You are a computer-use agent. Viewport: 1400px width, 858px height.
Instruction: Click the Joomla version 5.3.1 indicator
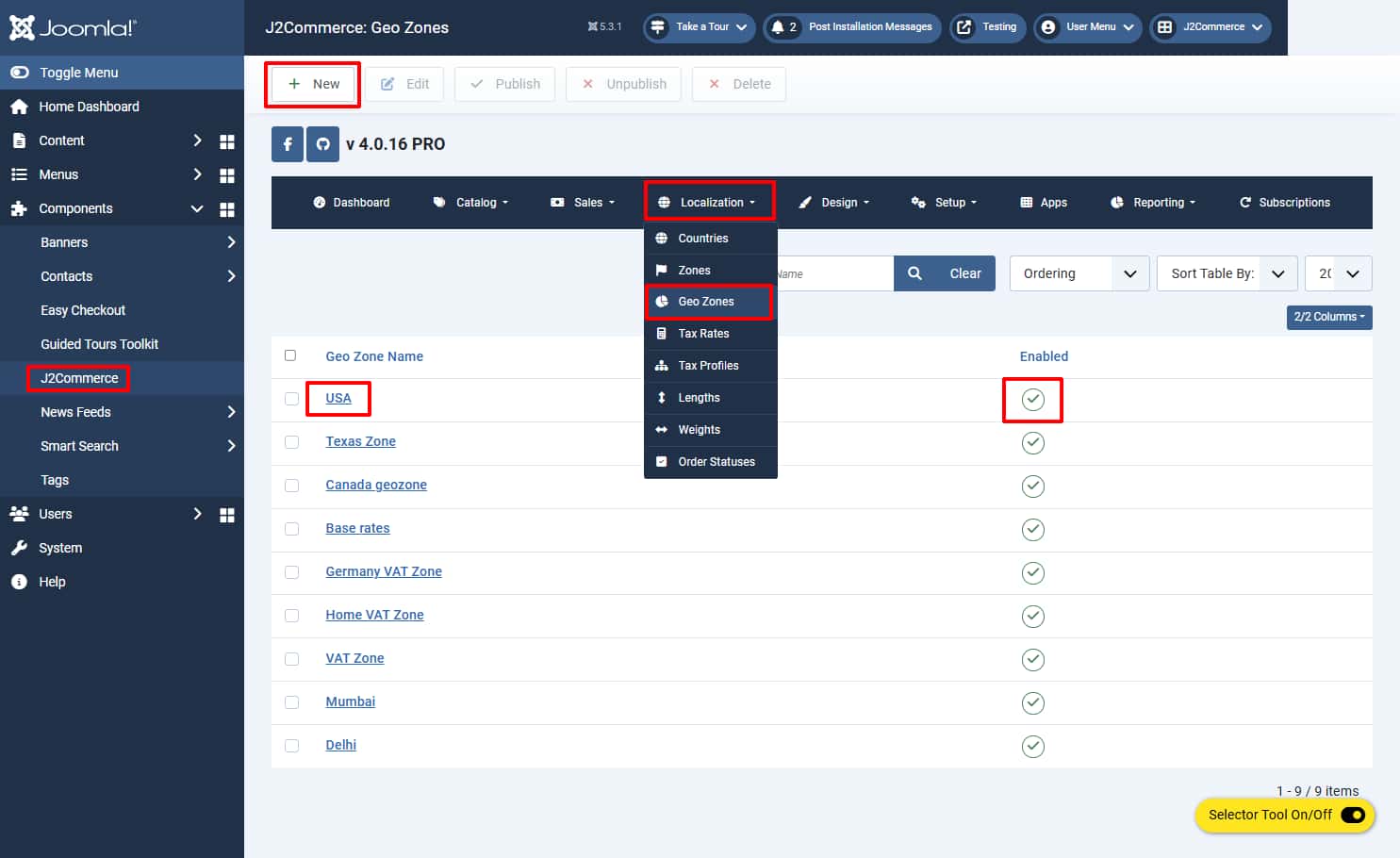click(604, 26)
